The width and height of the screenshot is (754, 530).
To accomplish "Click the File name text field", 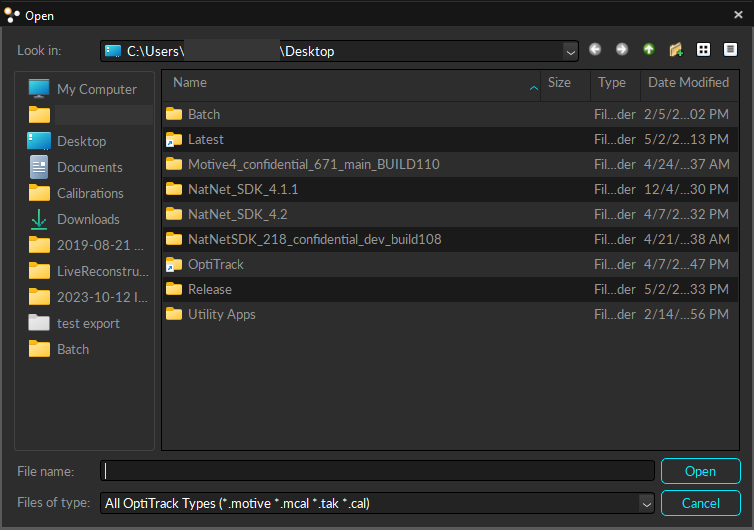I will 378,471.
